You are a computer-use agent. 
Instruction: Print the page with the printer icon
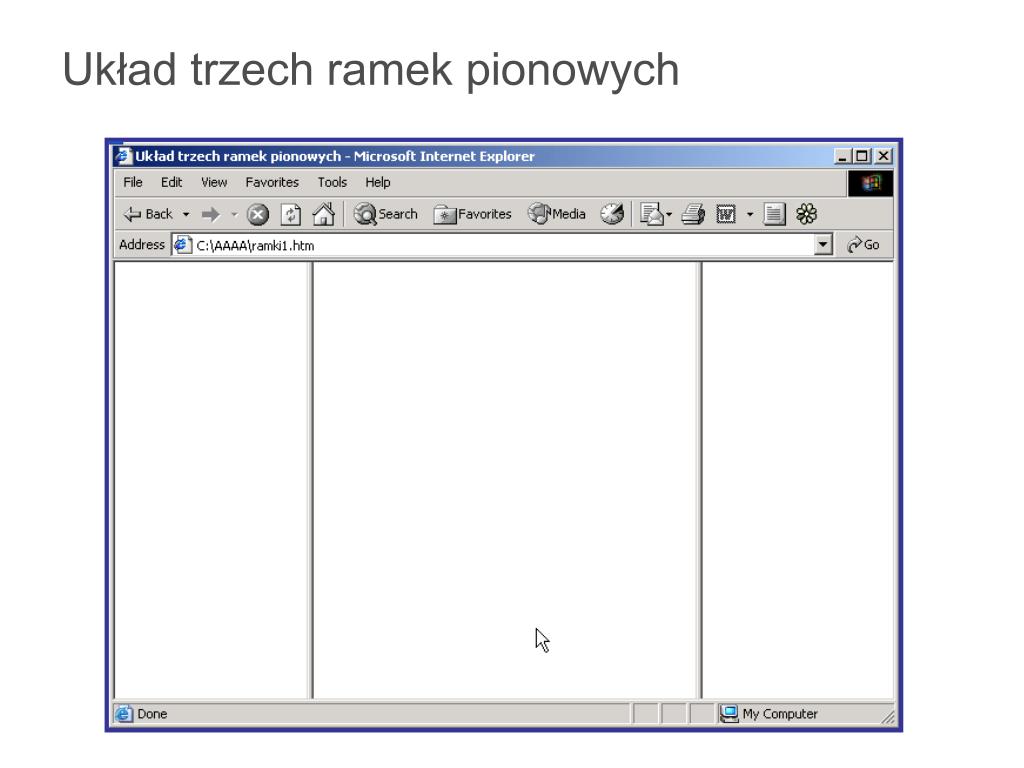coord(693,214)
